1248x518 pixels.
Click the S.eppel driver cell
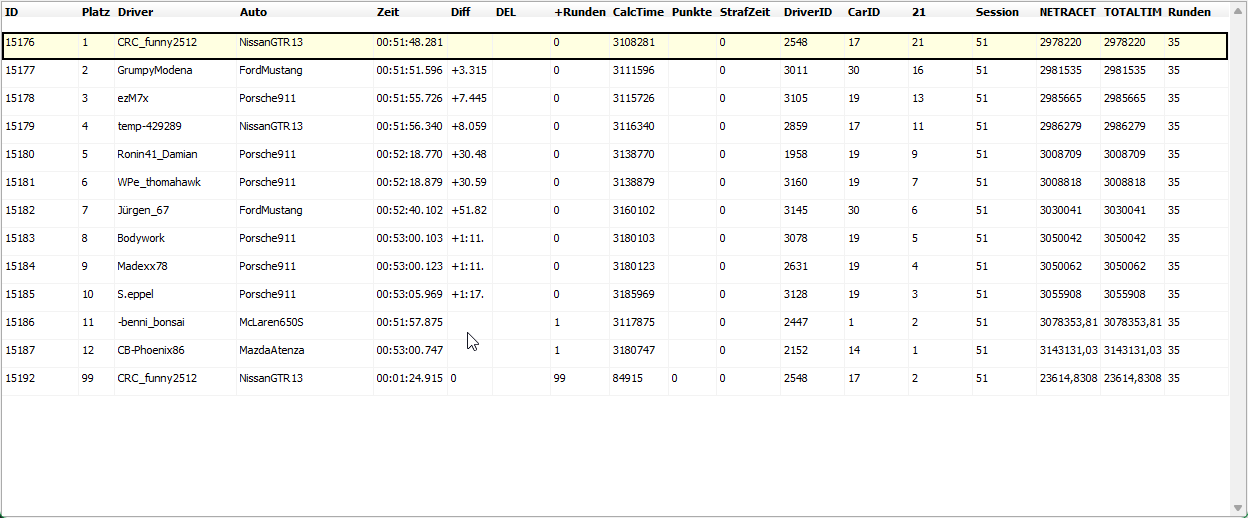(x=135, y=295)
